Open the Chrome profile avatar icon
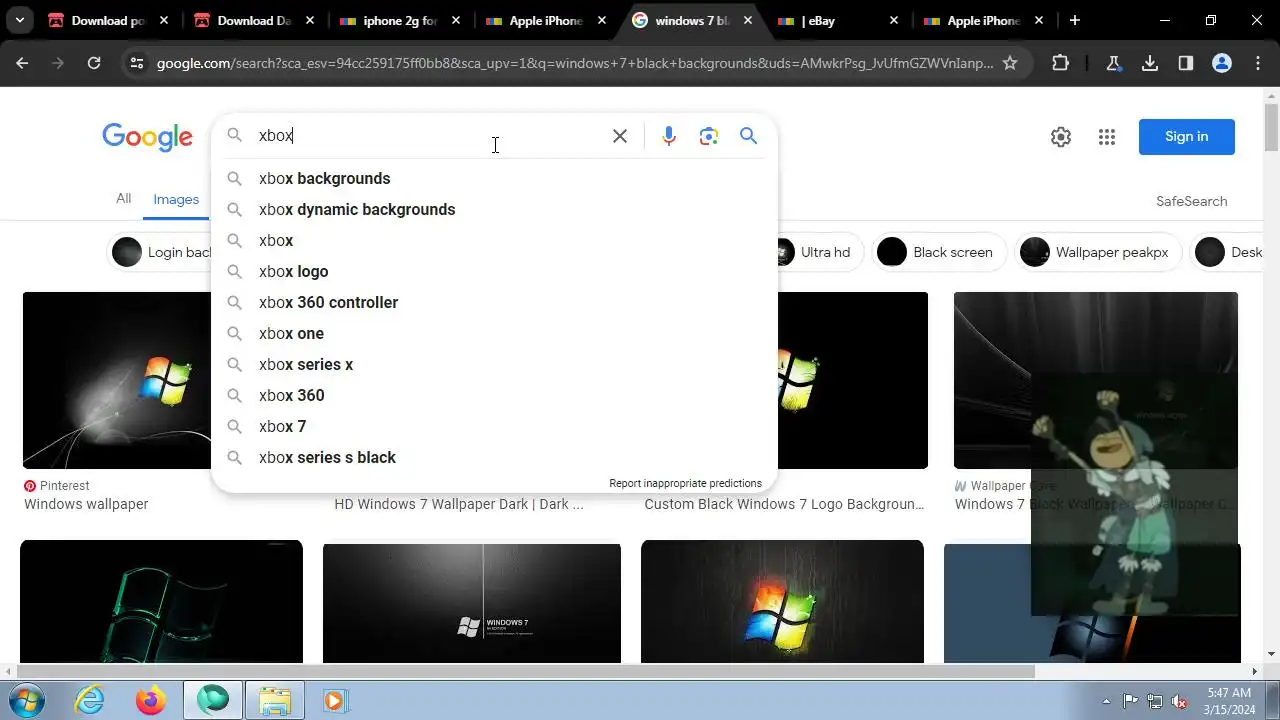The width and height of the screenshot is (1280, 720). (x=1222, y=63)
